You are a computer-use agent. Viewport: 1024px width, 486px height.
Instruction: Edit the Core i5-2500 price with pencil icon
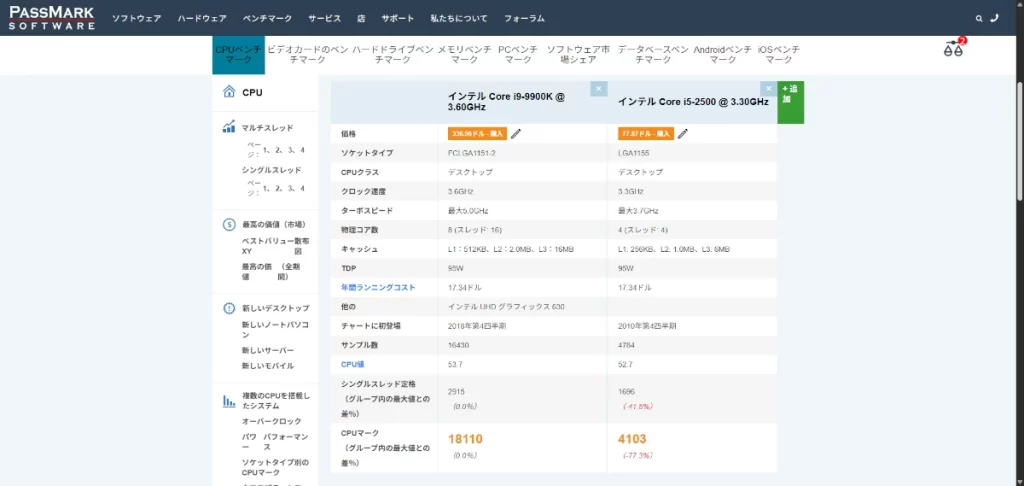click(682, 133)
